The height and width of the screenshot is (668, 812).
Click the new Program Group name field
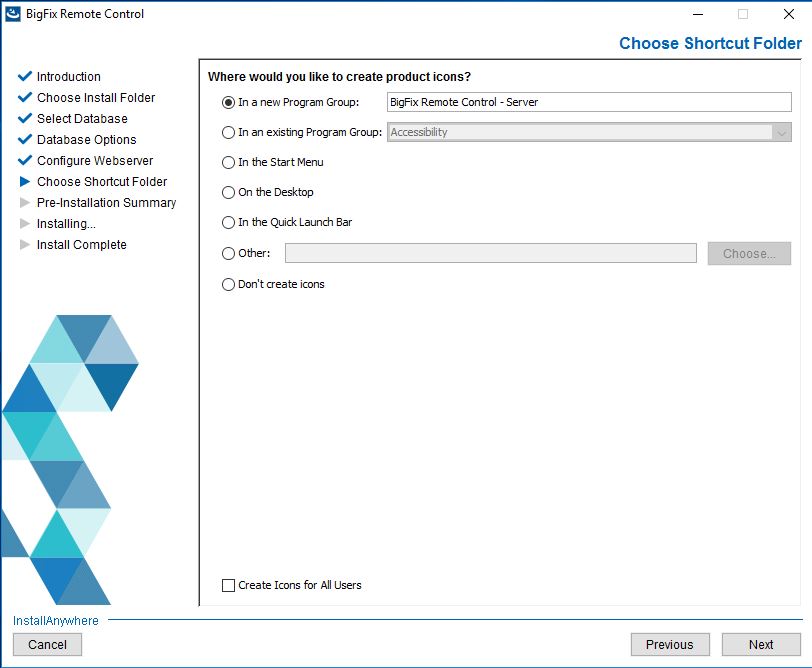tap(589, 102)
